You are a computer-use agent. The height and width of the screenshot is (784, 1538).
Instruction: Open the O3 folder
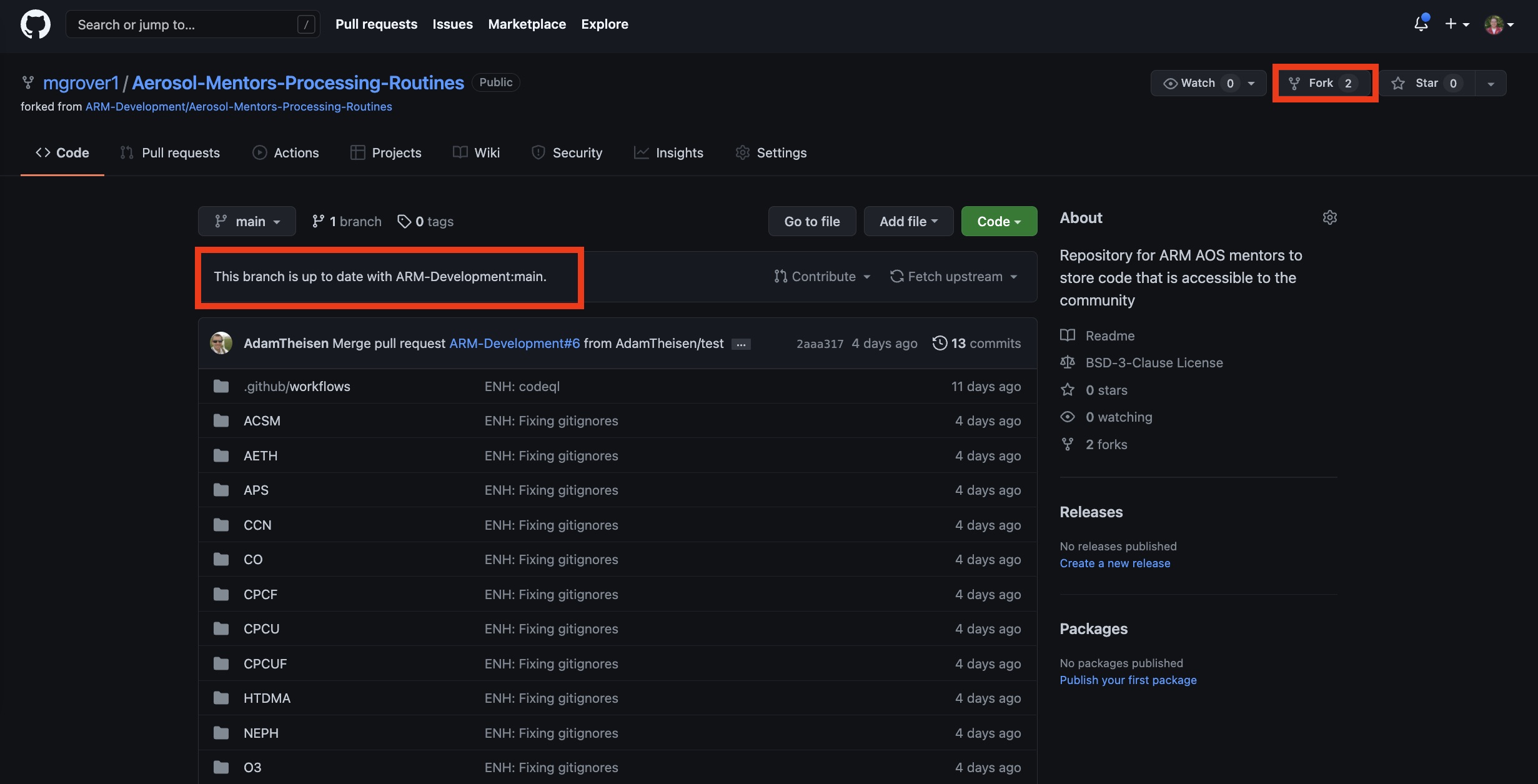pos(252,767)
